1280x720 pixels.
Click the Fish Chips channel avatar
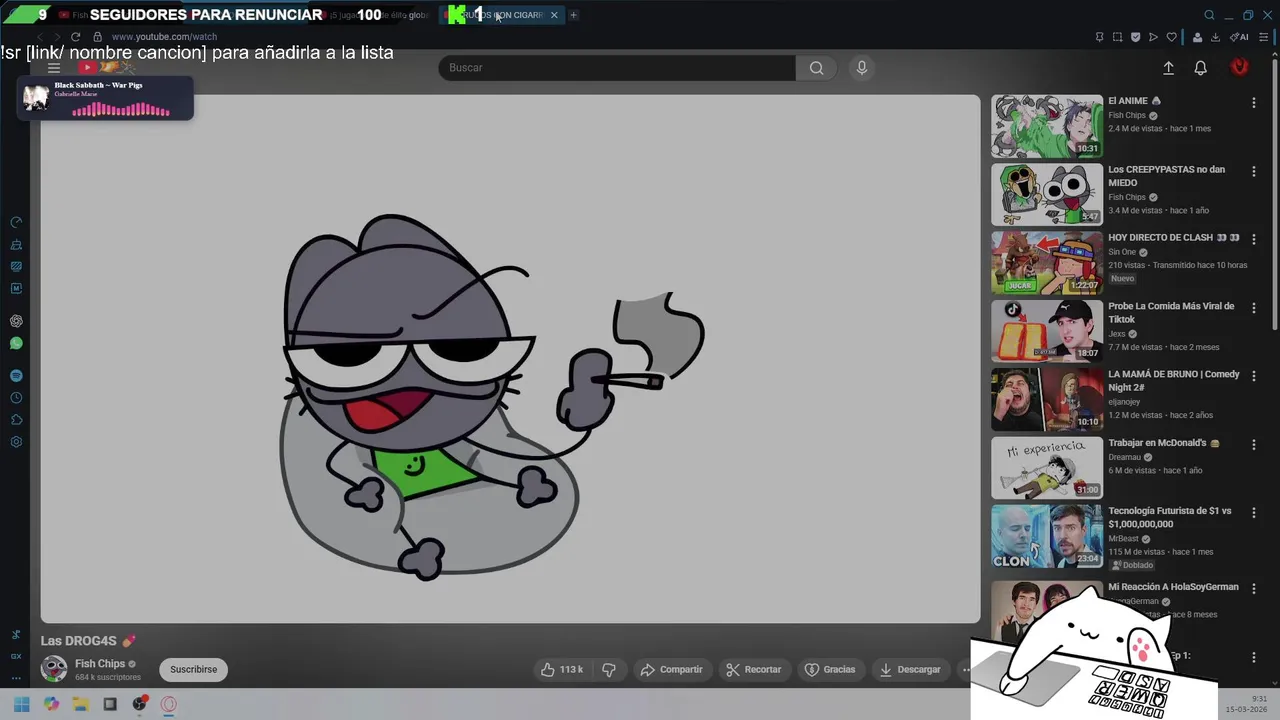pos(54,669)
